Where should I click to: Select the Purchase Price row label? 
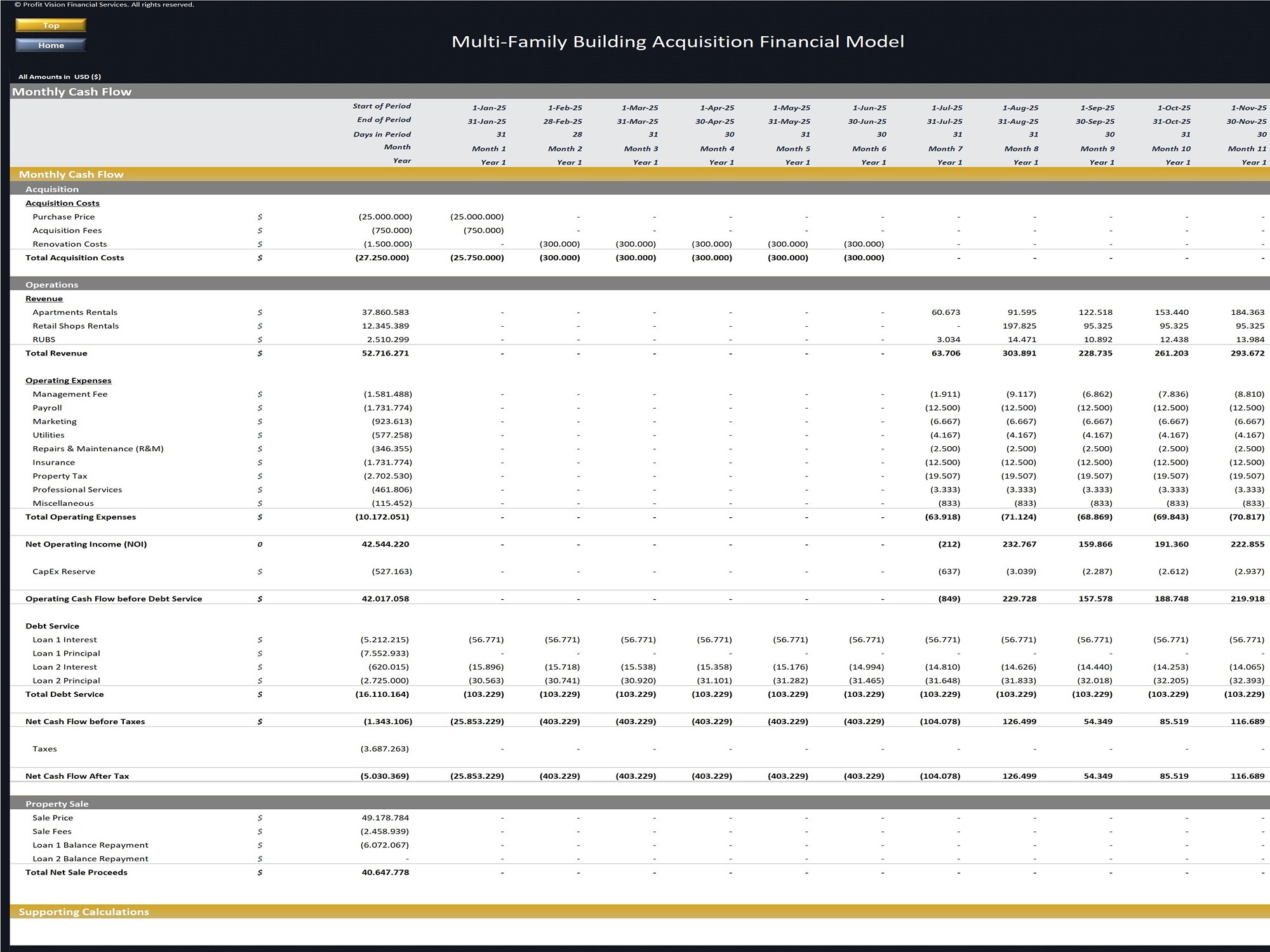[63, 217]
